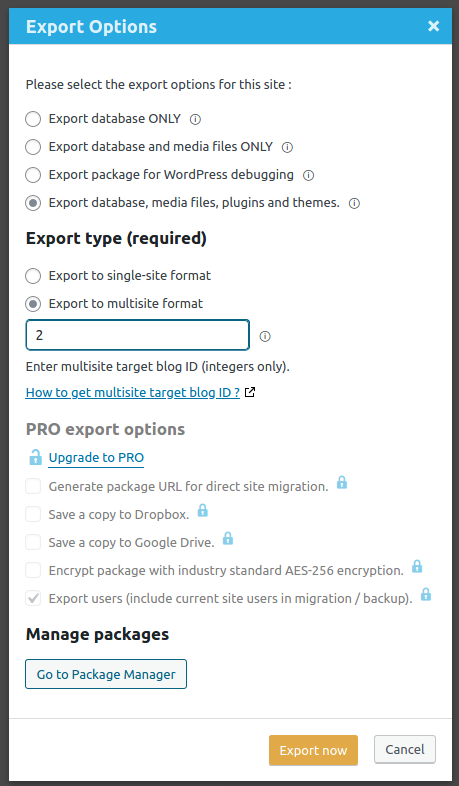Click info icon next to media files ONLY
The height and width of the screenshot is (786, 459).
coord(287,147)
